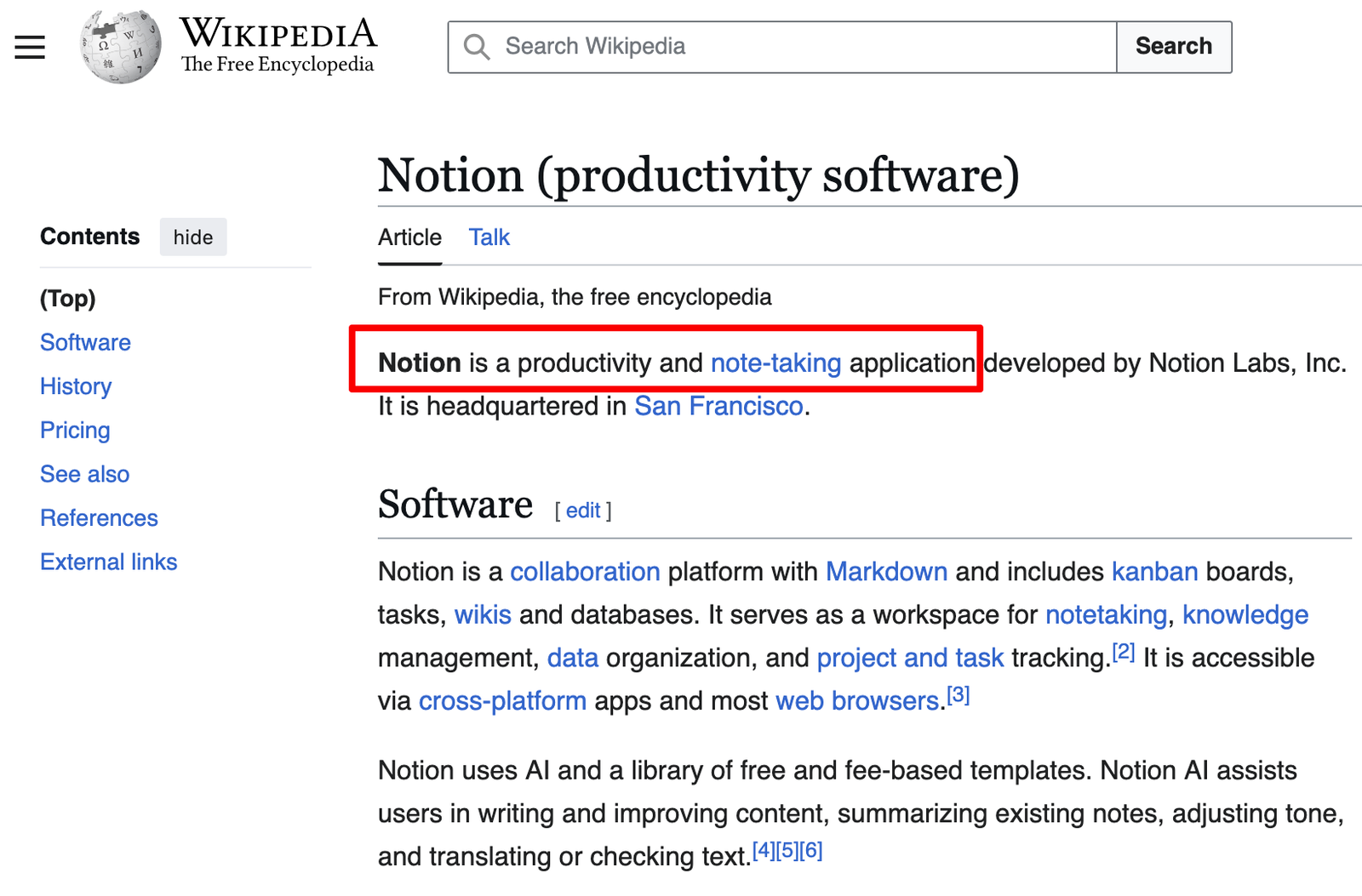Jump to (Top) in contents
This screenshot has height=896, width=1362.
click(68, 299)
